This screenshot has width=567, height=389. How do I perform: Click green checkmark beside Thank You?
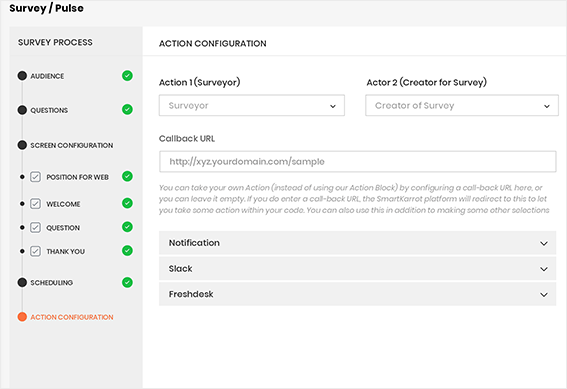[127, 250]
